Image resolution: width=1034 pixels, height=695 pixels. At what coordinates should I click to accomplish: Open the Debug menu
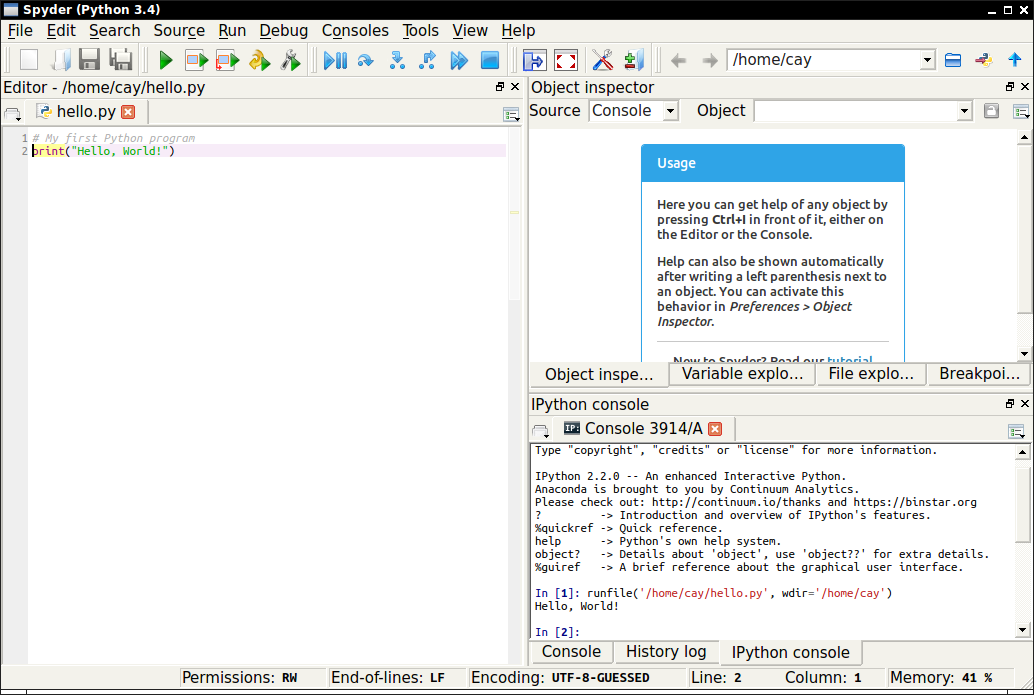pos(284,30)
